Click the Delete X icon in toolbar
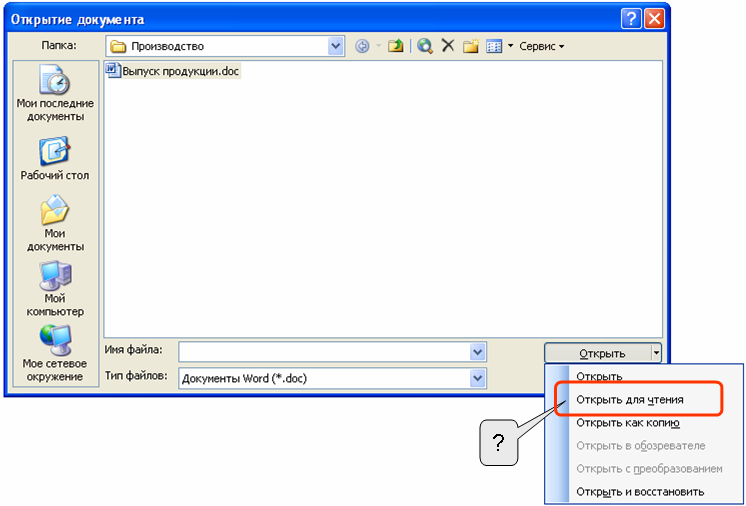The width and height of the screenshot is (746, 506). coord(448,46)
